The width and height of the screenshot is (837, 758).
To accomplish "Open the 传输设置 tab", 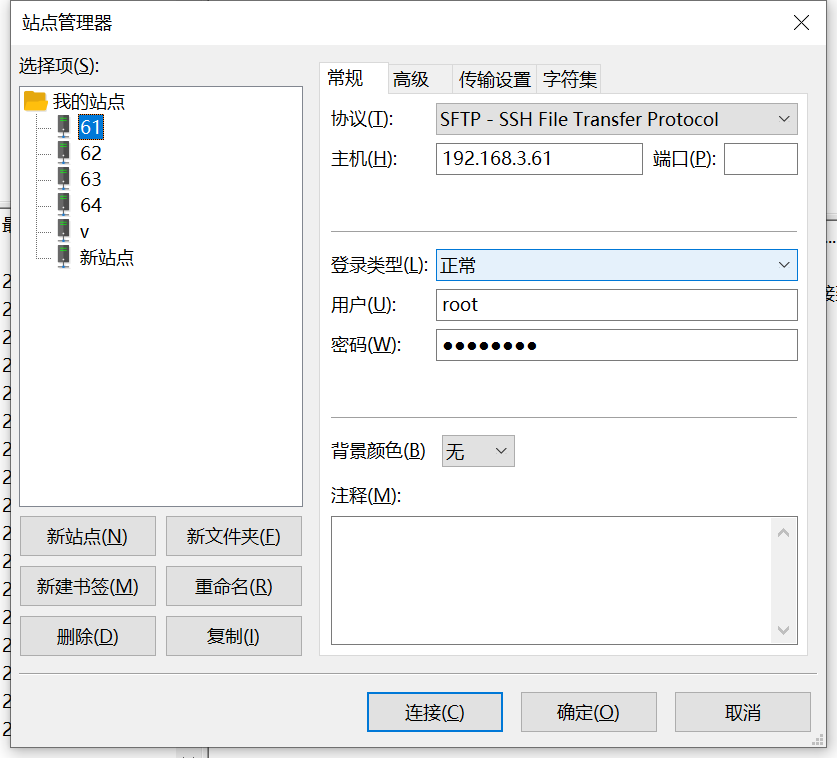I will click(494, 80).
